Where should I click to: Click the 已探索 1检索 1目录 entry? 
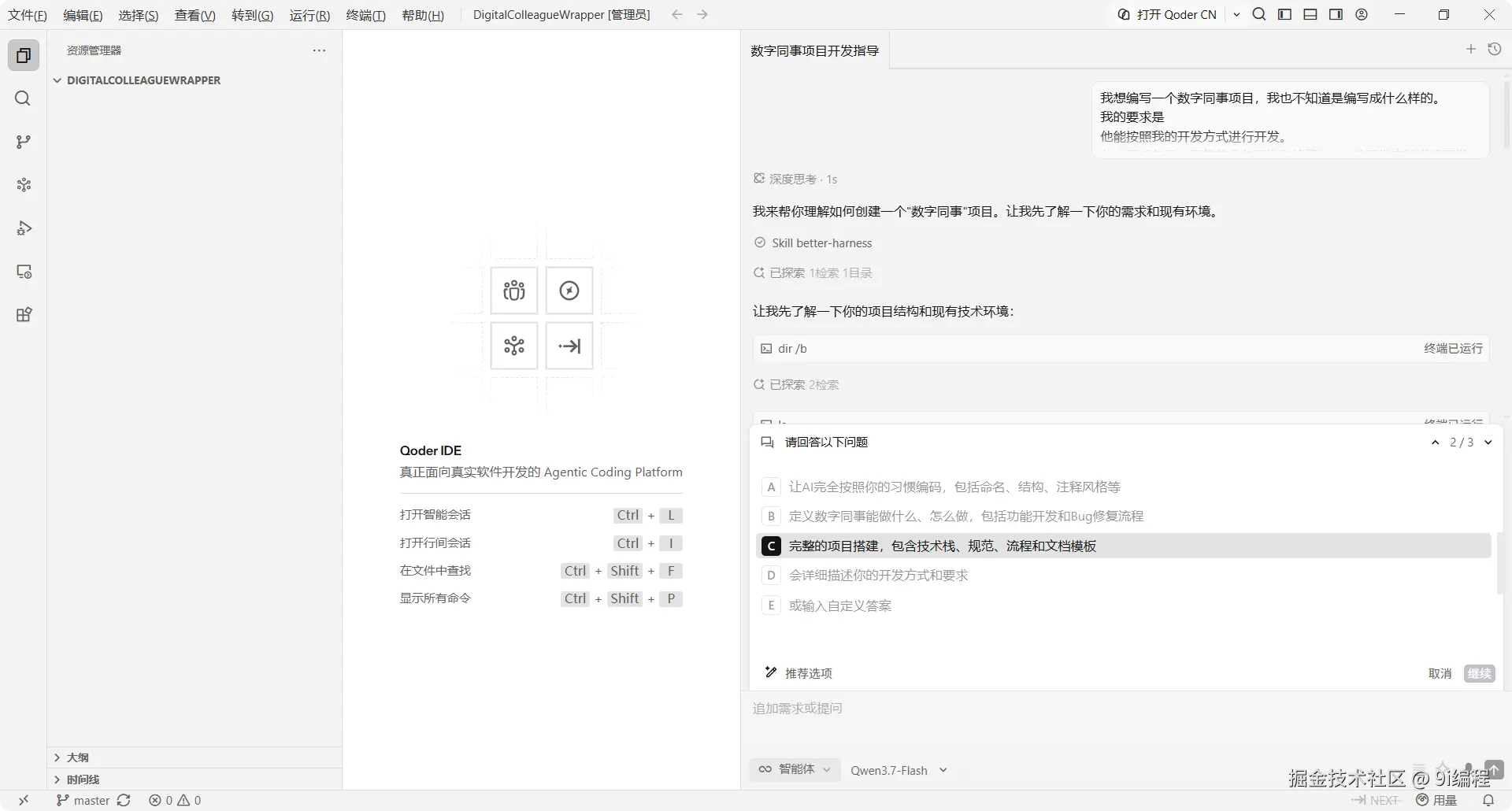click(x=813, y=273)
